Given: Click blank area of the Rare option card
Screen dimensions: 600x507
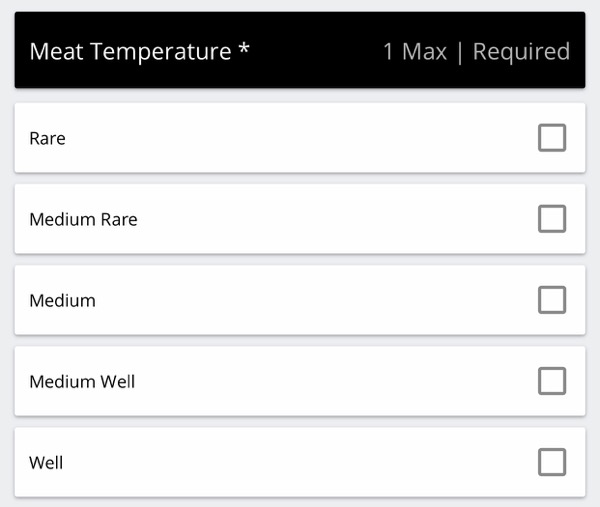Looking at the screenshot, I should tap(300, 138).
